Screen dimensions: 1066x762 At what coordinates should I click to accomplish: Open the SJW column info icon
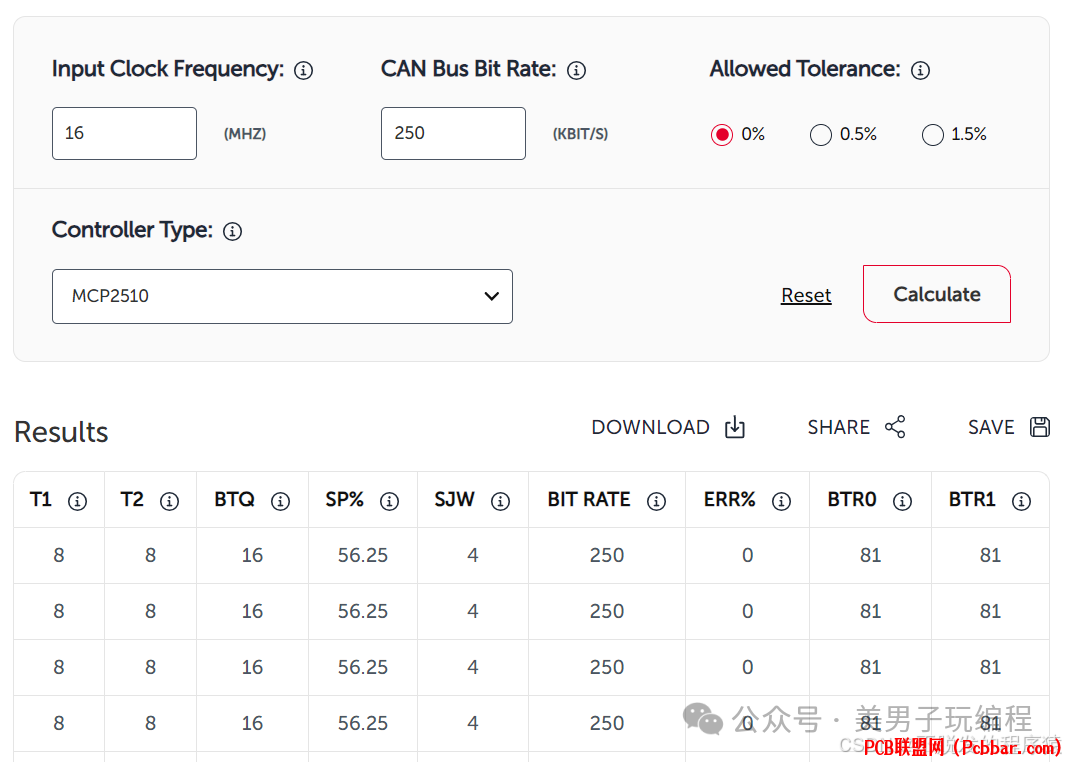coord(500,501)
